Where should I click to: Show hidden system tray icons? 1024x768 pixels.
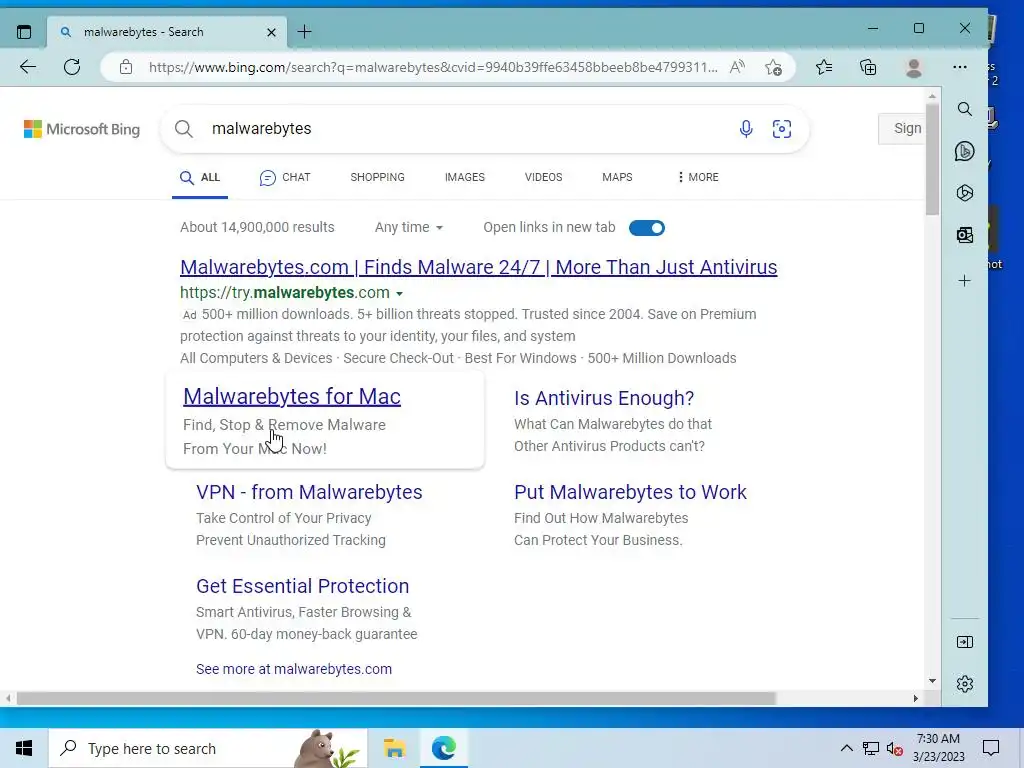click(846, 748)
